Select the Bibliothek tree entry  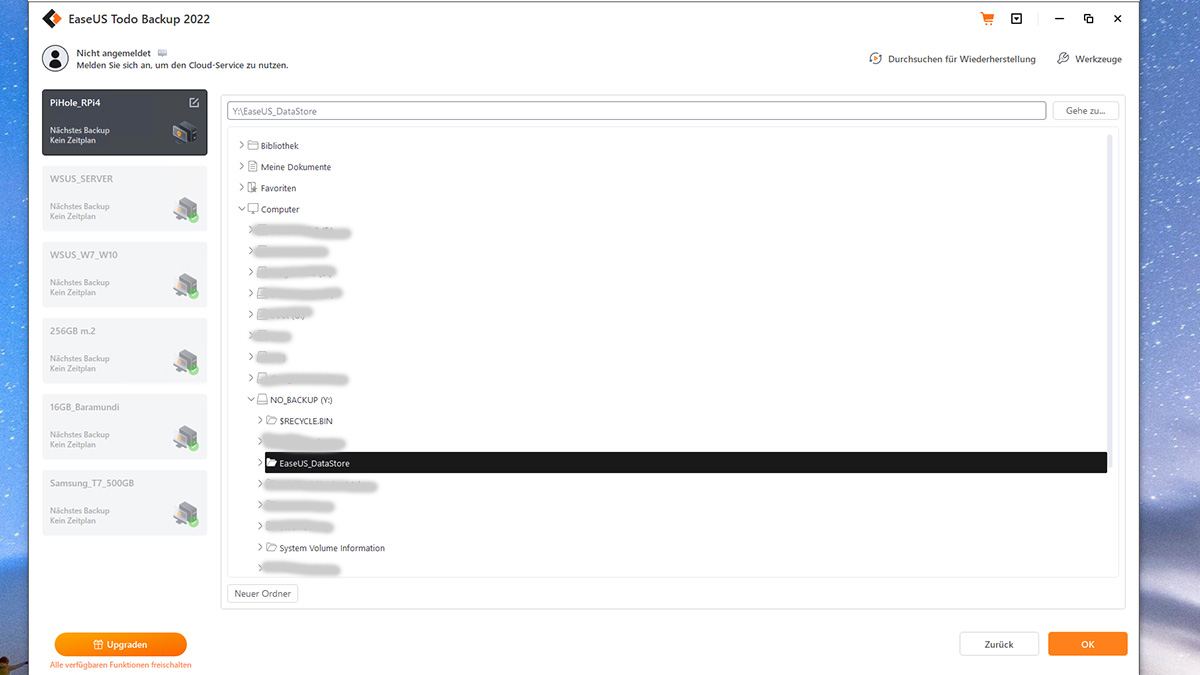pyautogui.click(x=280, y=146)
